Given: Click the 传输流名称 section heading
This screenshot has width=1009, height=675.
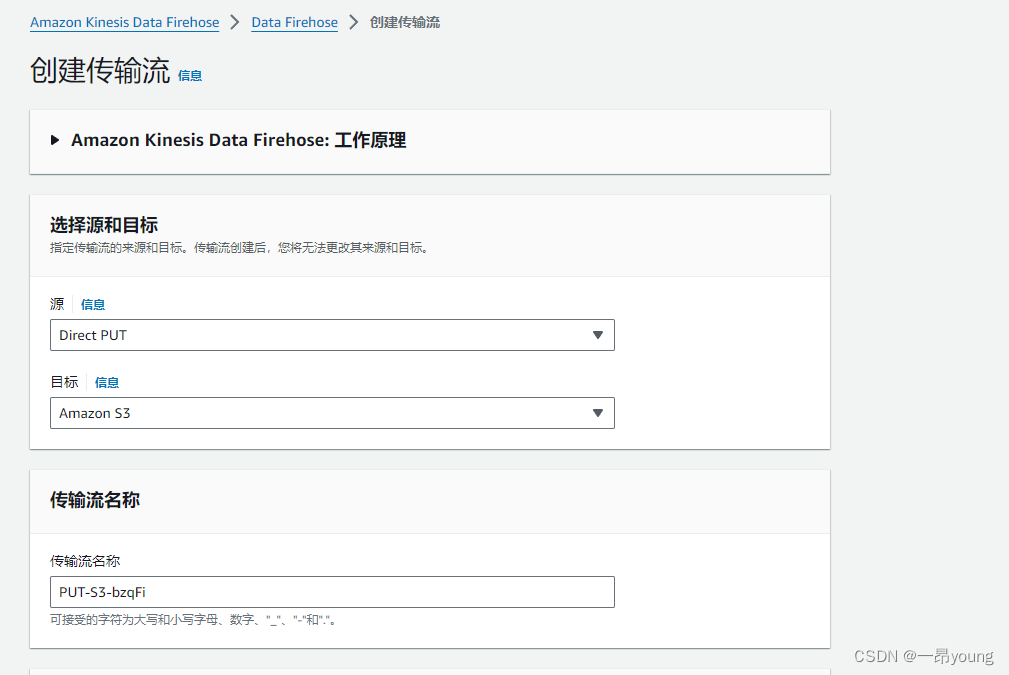Looking at the screenshot, I should pyautogui.click(x=95, y=500).
